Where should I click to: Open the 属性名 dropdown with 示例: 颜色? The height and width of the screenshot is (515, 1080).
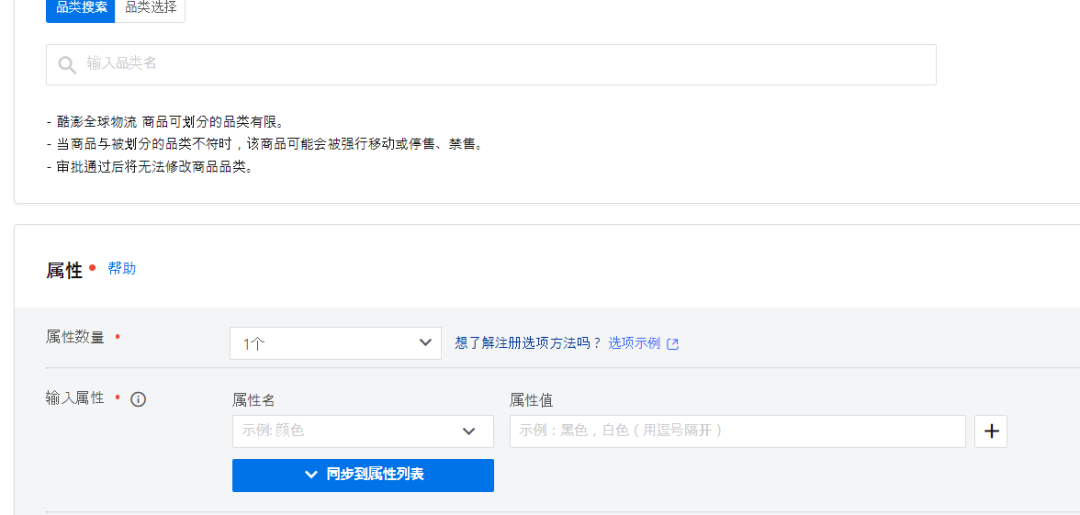pyautogui.click(x=363, y=431)
